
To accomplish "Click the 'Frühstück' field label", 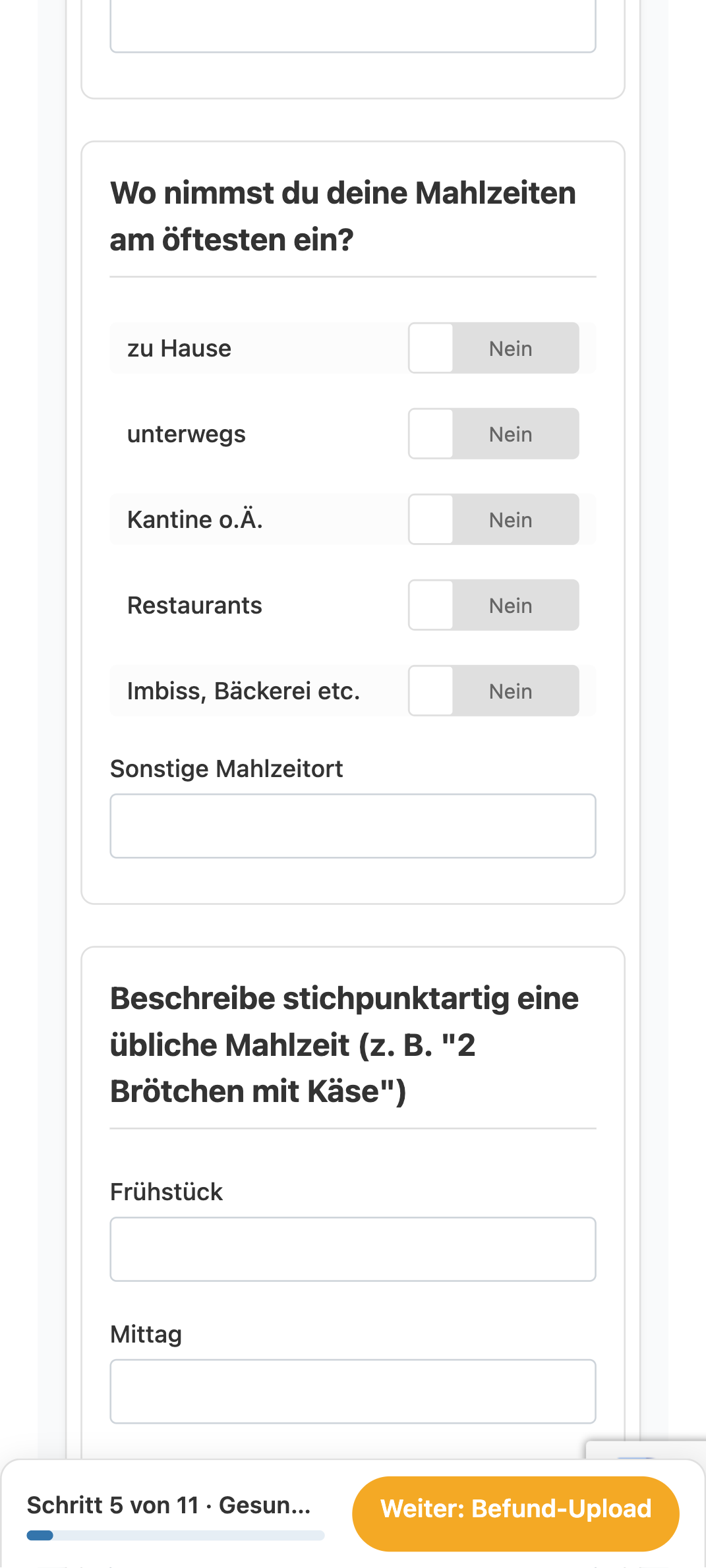I will pyautogui.click(x=166, y=1192).
